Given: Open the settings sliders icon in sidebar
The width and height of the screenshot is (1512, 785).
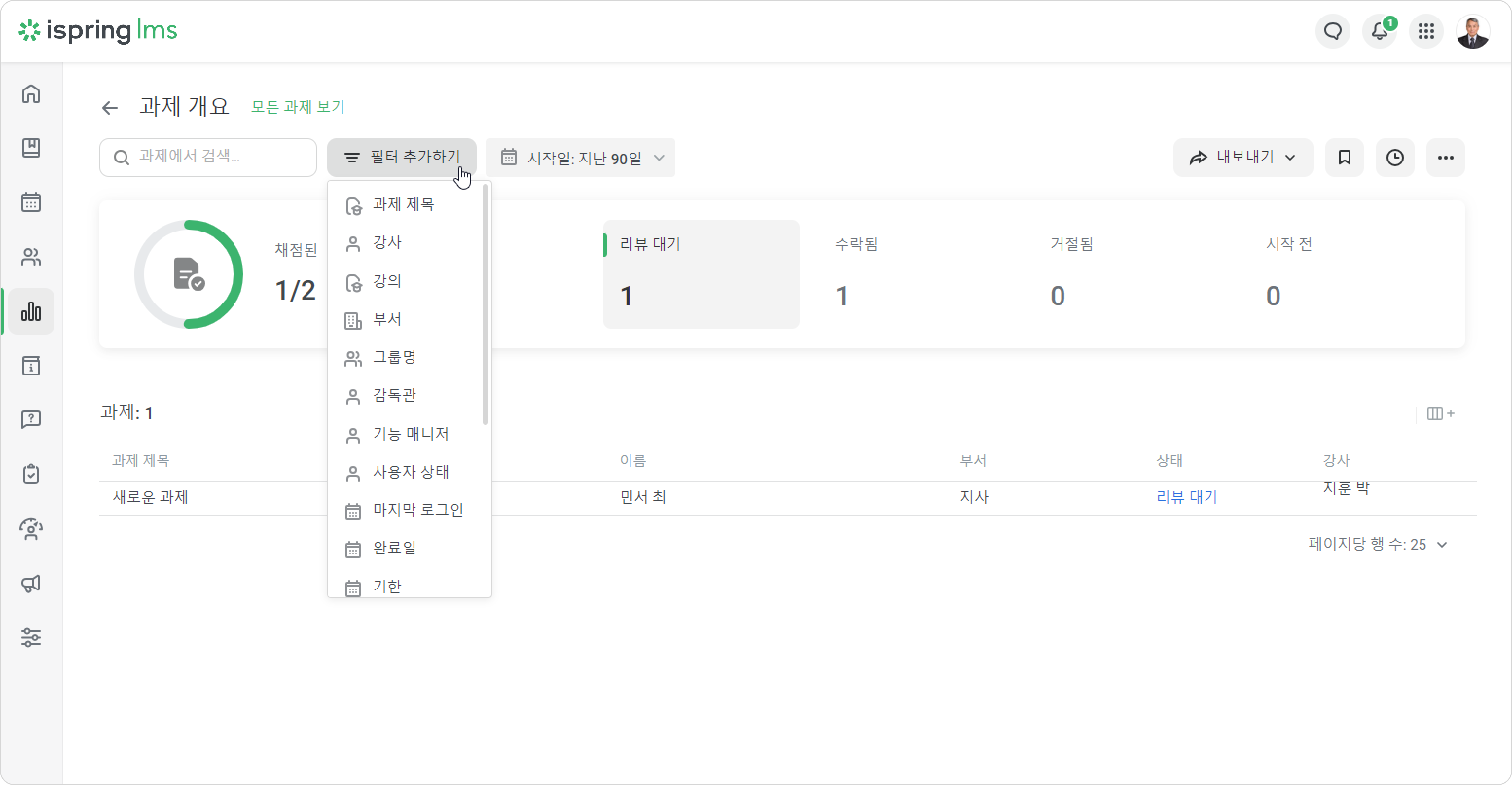Looking at the screenshot, I should (31, 637).
